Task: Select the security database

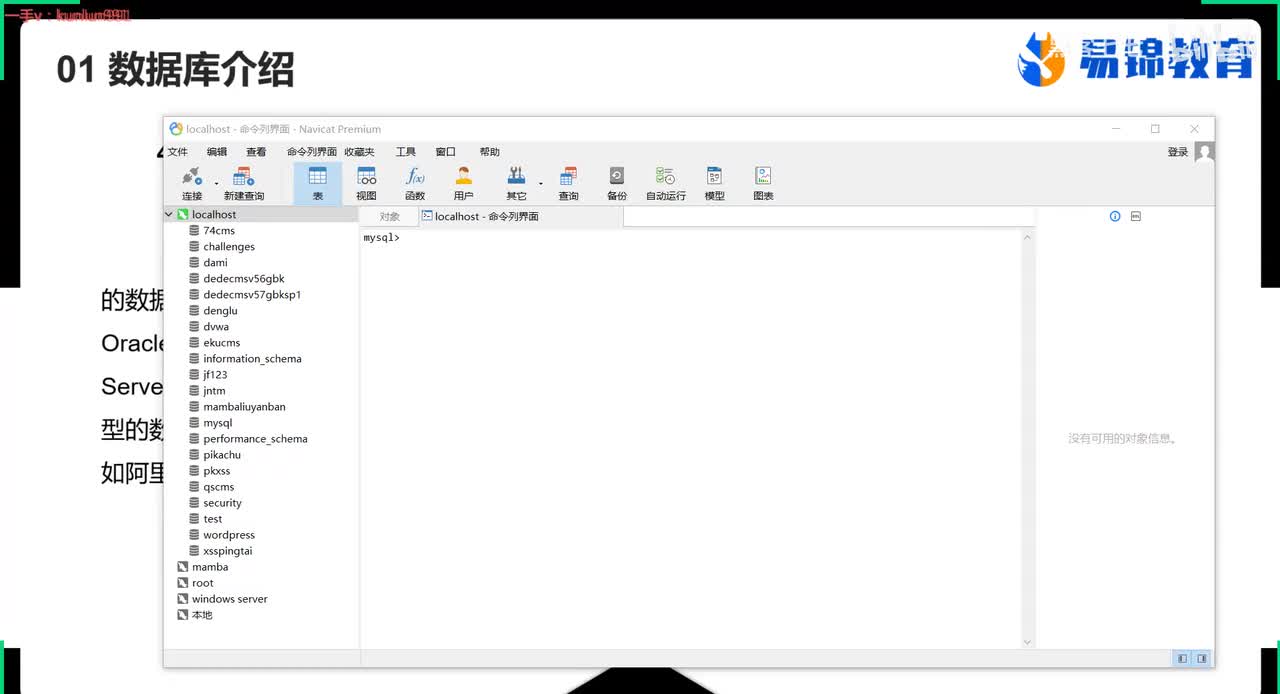Action: pos(222,503)
